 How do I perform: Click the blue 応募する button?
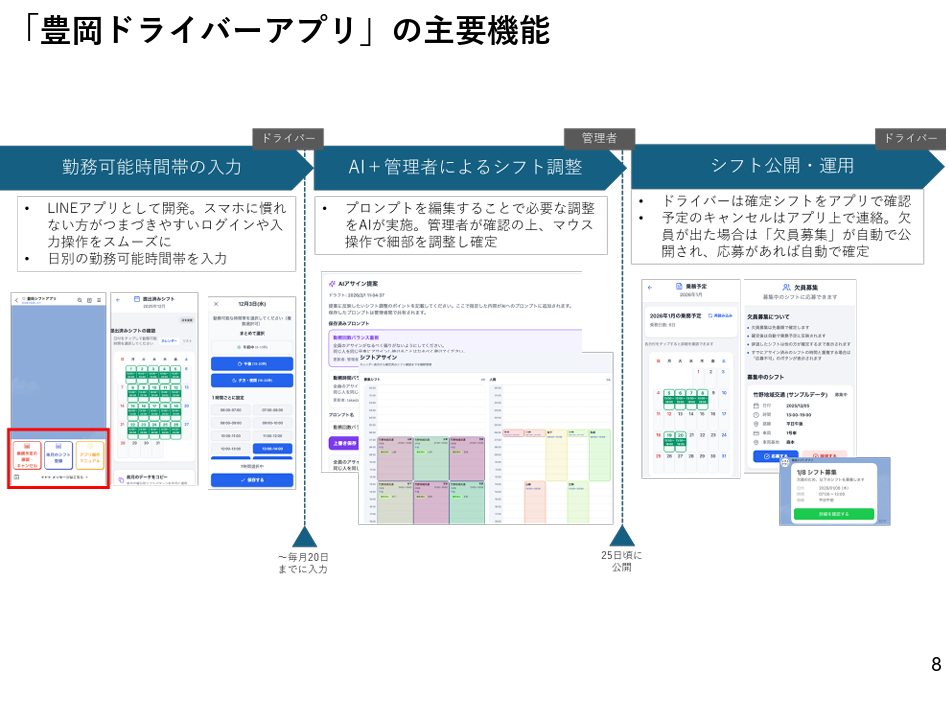771,456
